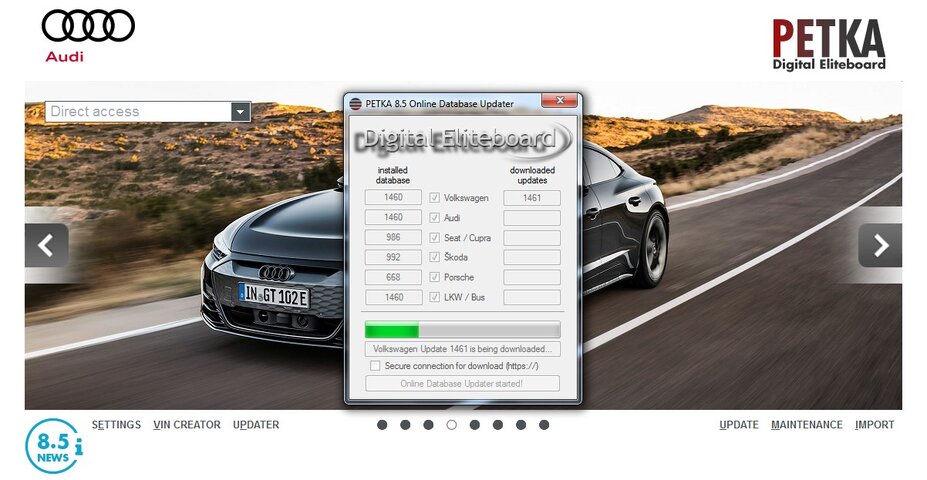Open the 8.5 News info badge
Viewport: 927px width, 480px height.
[x=53, y=446]
